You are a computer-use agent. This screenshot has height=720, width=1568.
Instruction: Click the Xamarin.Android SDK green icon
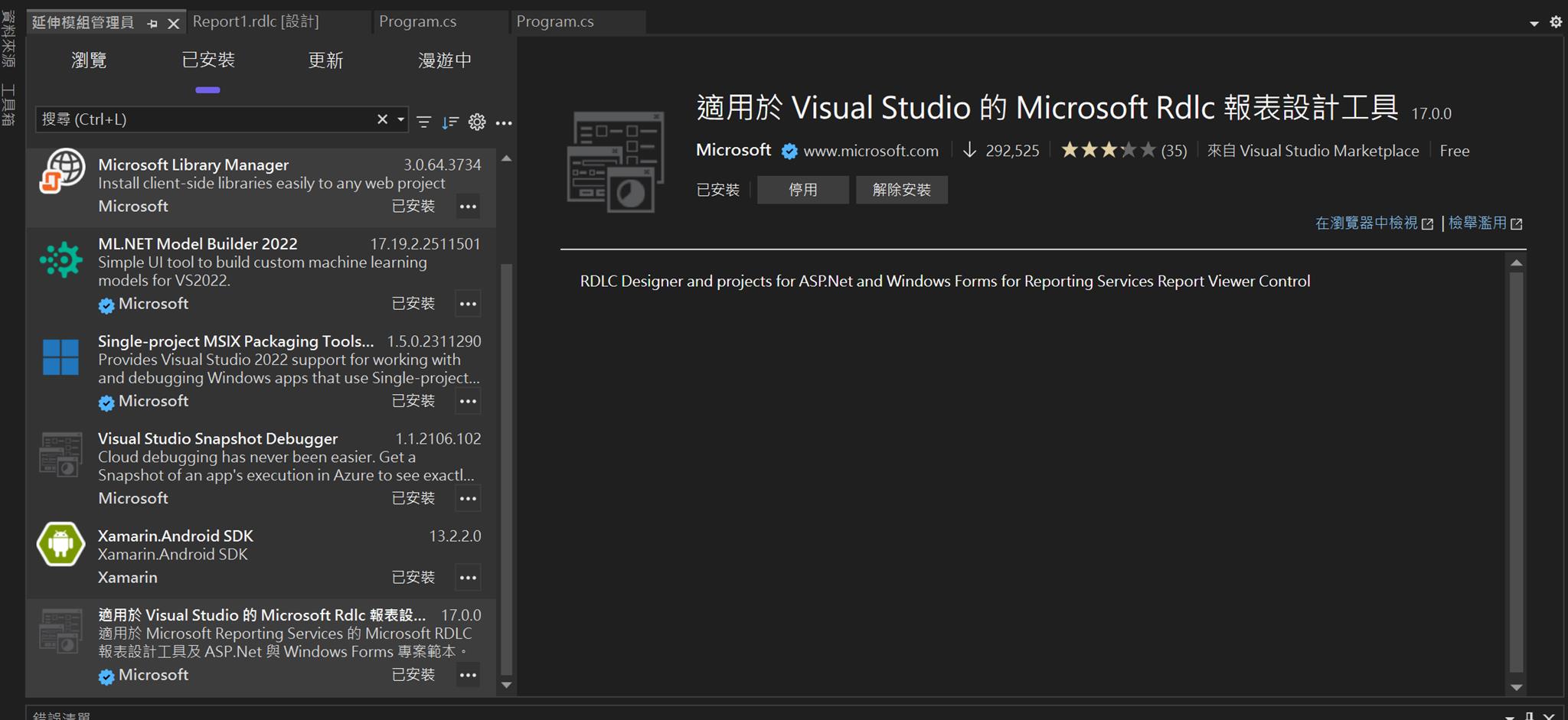click(60, 544)
